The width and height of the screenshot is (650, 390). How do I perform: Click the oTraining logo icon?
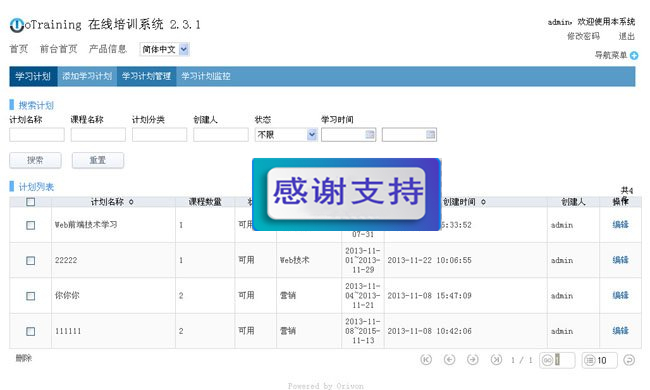17,25
